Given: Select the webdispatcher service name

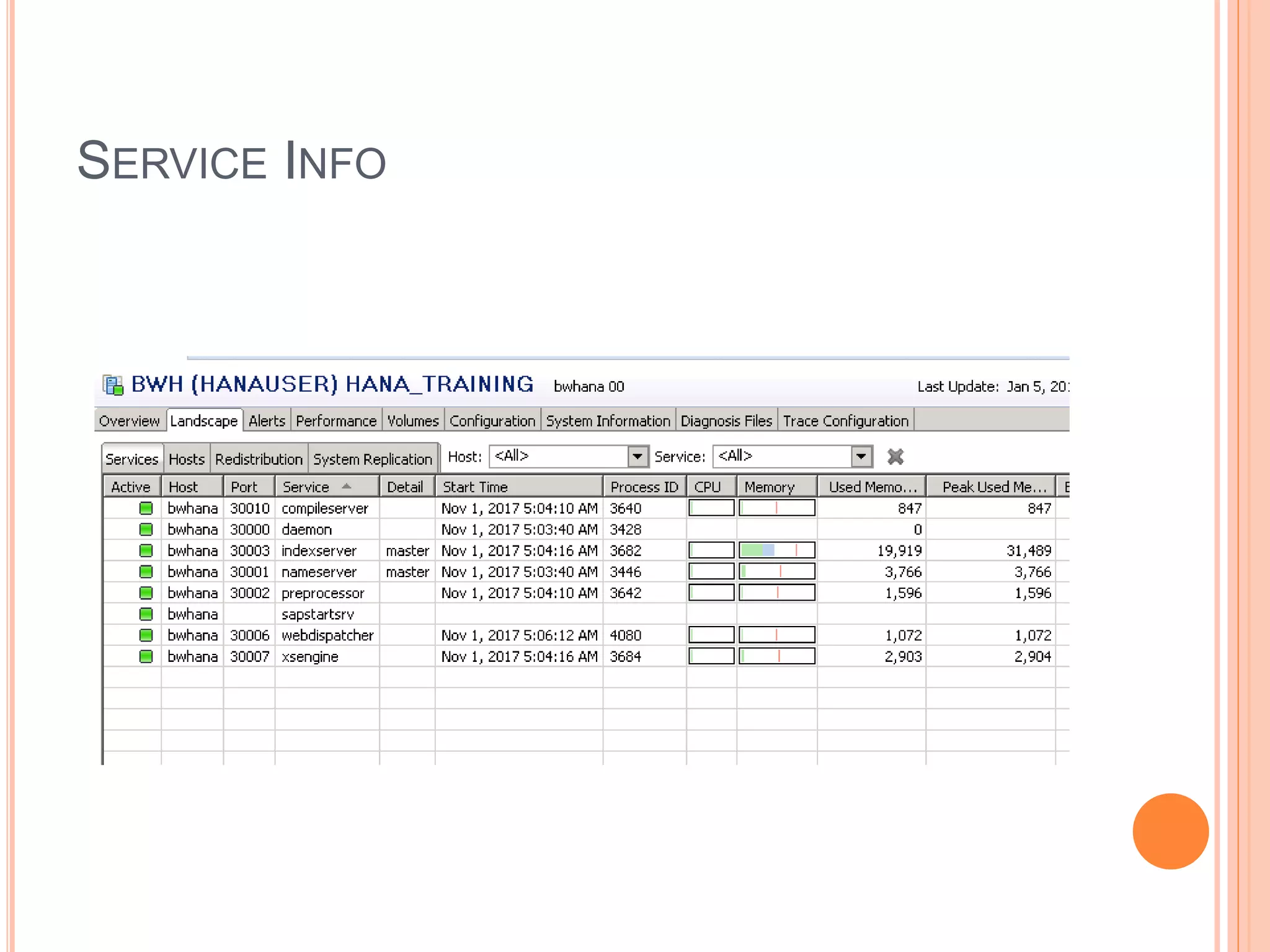Looking at the screenshot, I should [x=327, y=635].
